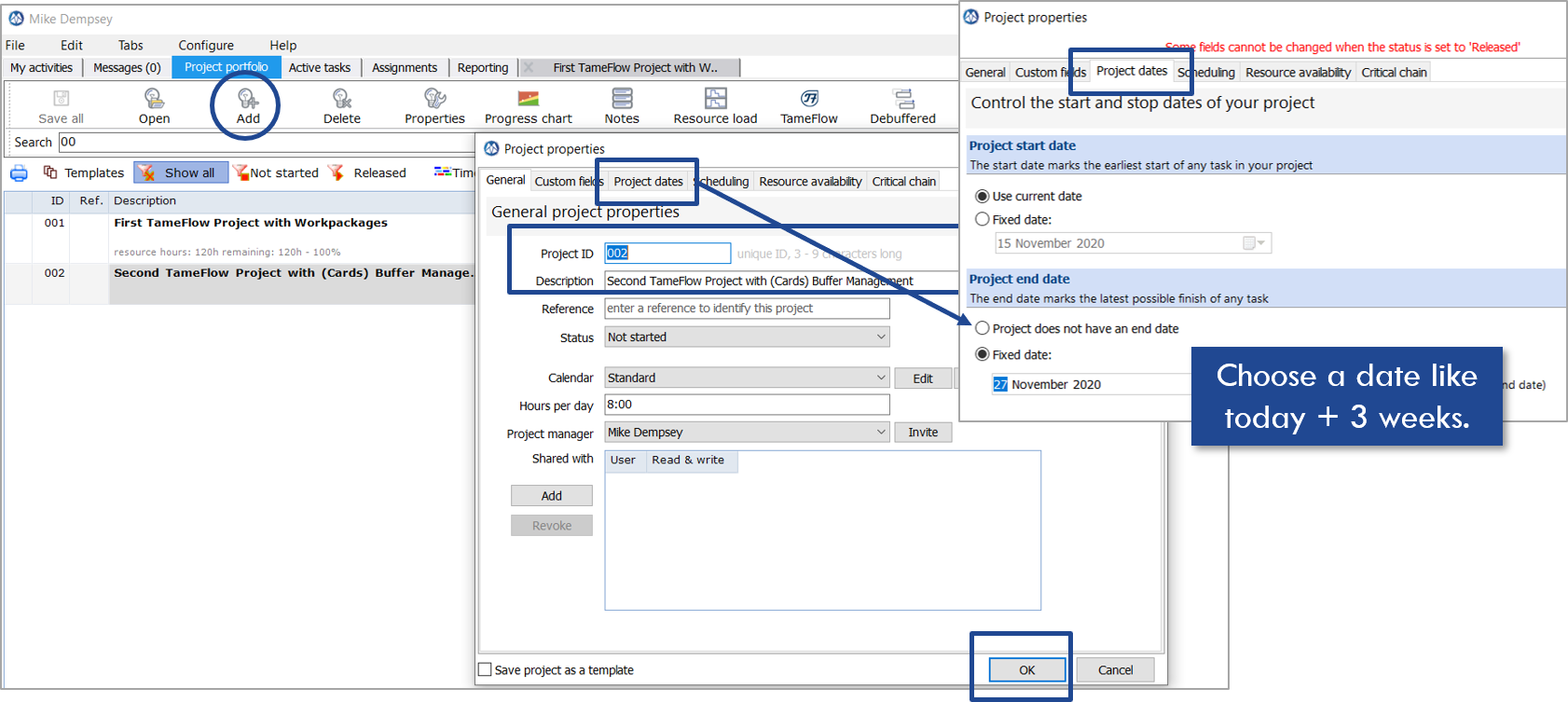Select project row 001 First TameFlow Project
This screenshot has width=1568, height=702.
240,238
